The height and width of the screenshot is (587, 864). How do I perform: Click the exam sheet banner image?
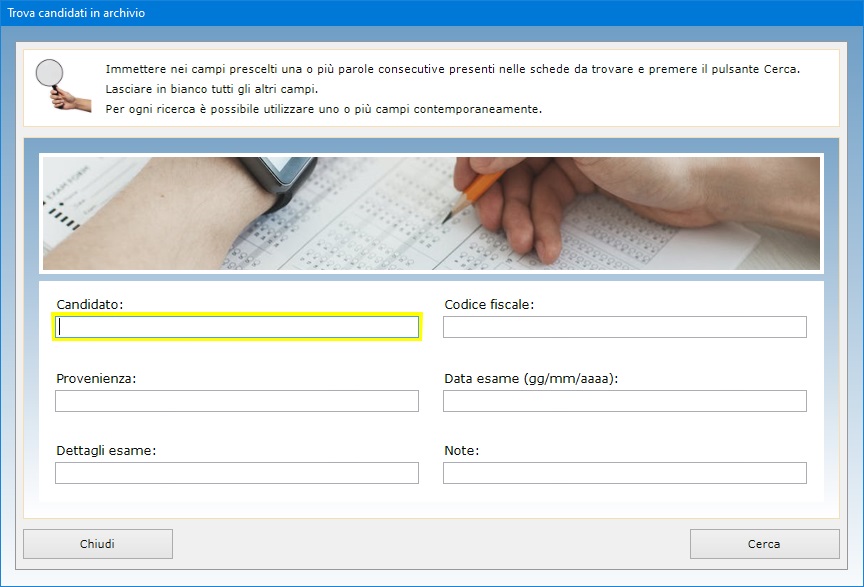(x=431, y=213)
